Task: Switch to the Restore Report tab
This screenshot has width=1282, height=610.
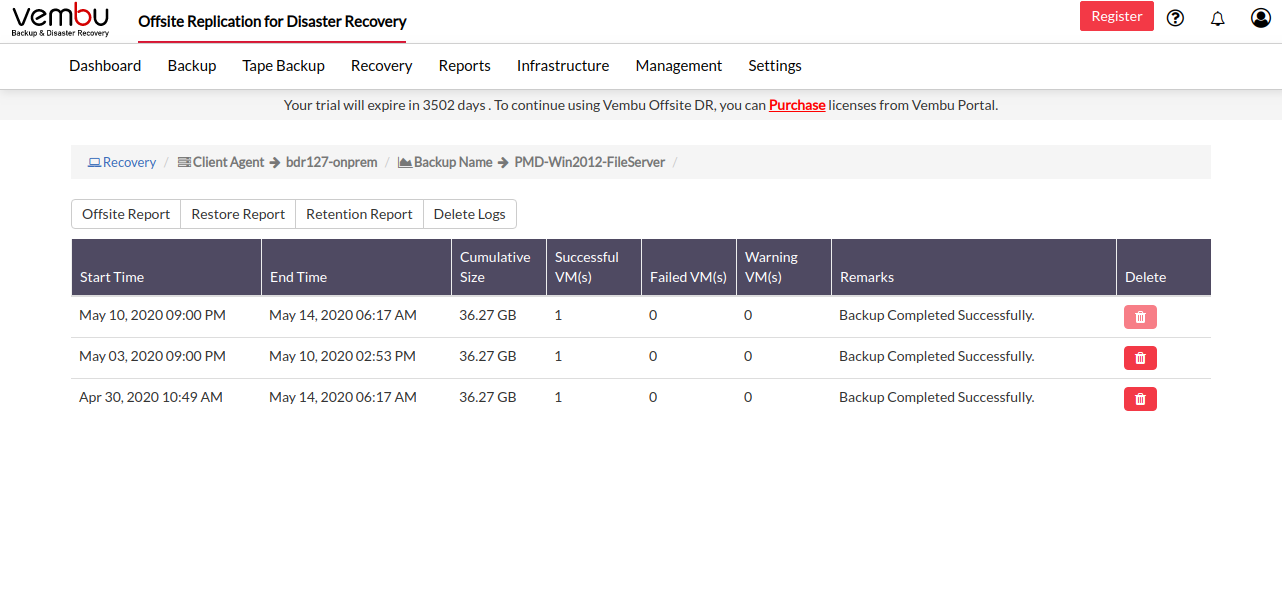Action: [238, 214]
